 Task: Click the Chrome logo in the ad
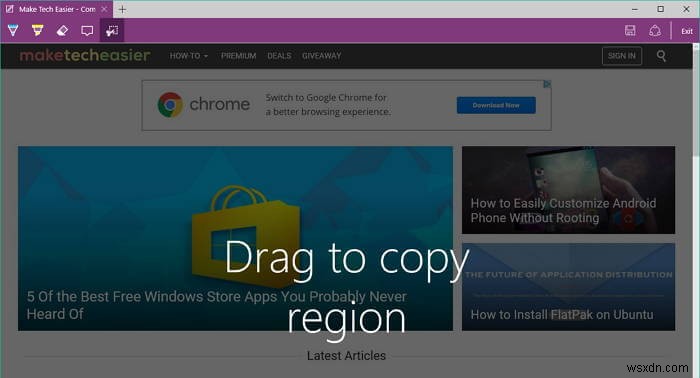(170, 105)
